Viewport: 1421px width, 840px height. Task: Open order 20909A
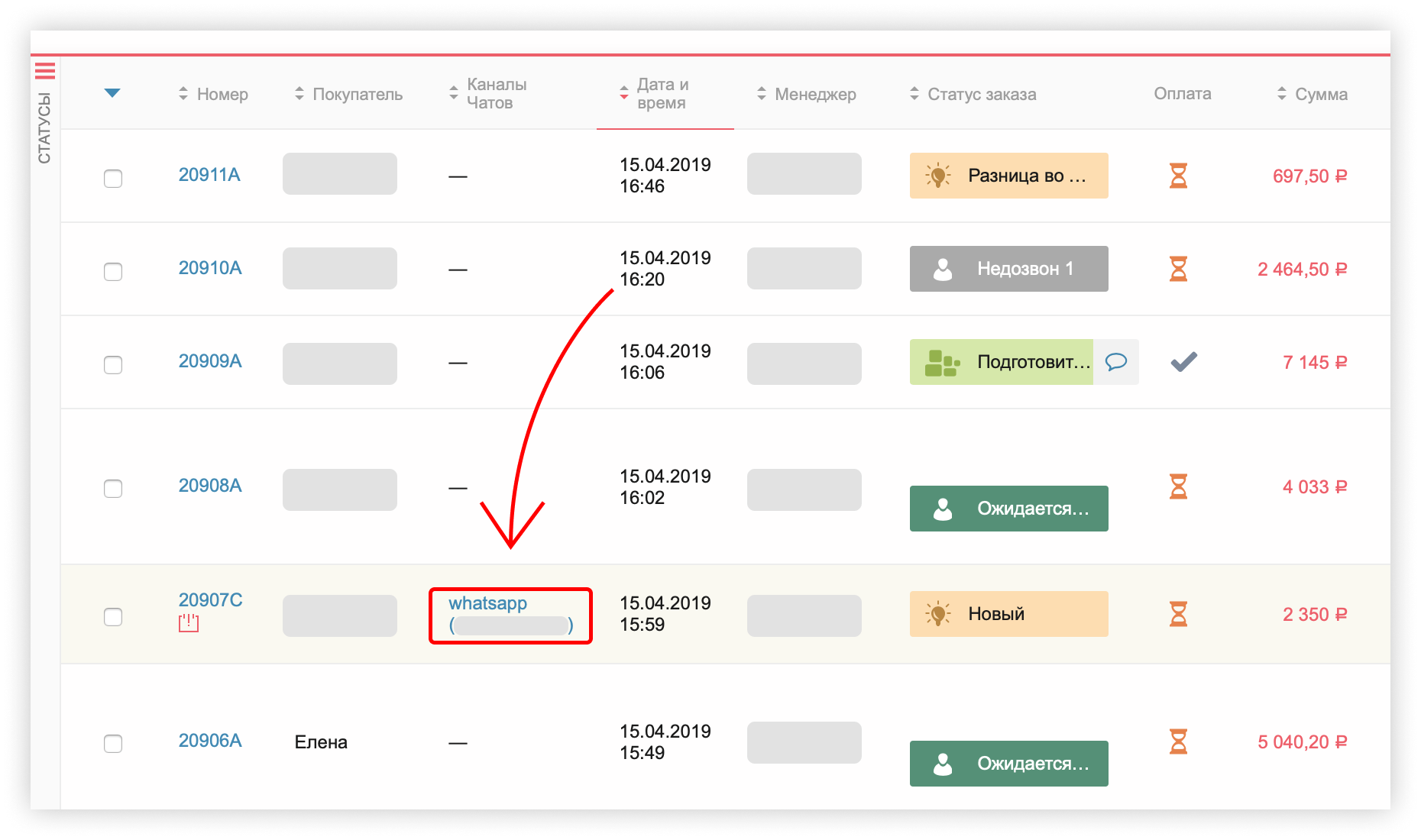click(210, 361)
